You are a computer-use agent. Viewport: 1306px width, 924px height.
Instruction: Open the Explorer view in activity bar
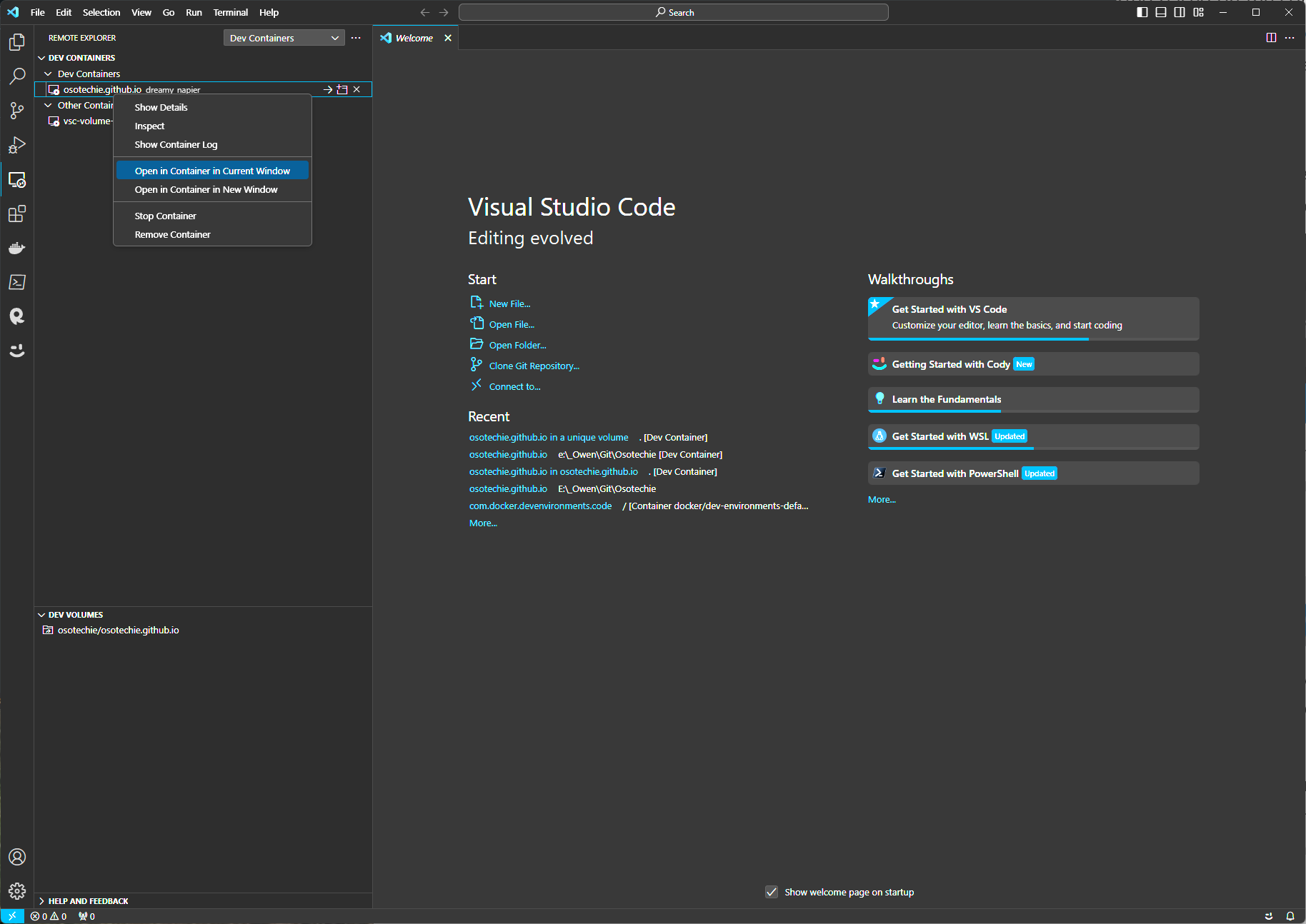pyautogui.click(x=17, y=42)
